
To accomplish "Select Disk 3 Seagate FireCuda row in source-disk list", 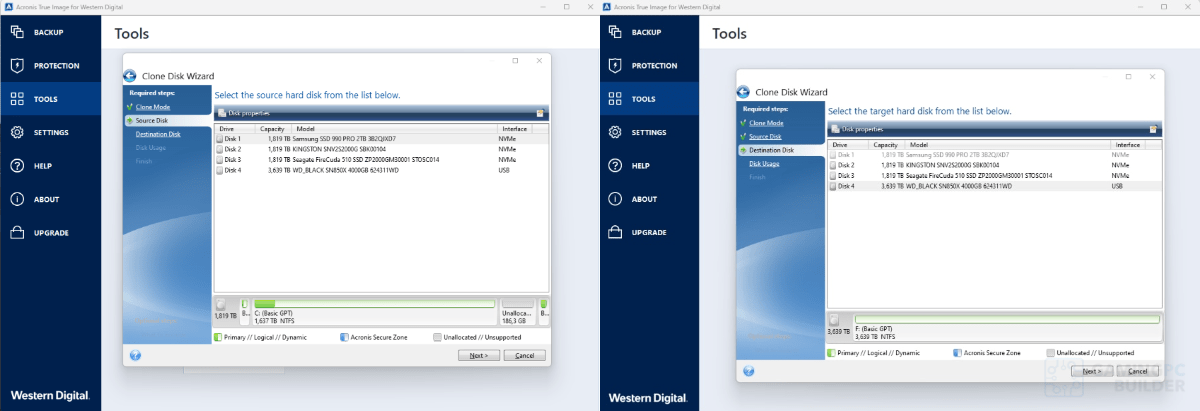I will 381,159.
